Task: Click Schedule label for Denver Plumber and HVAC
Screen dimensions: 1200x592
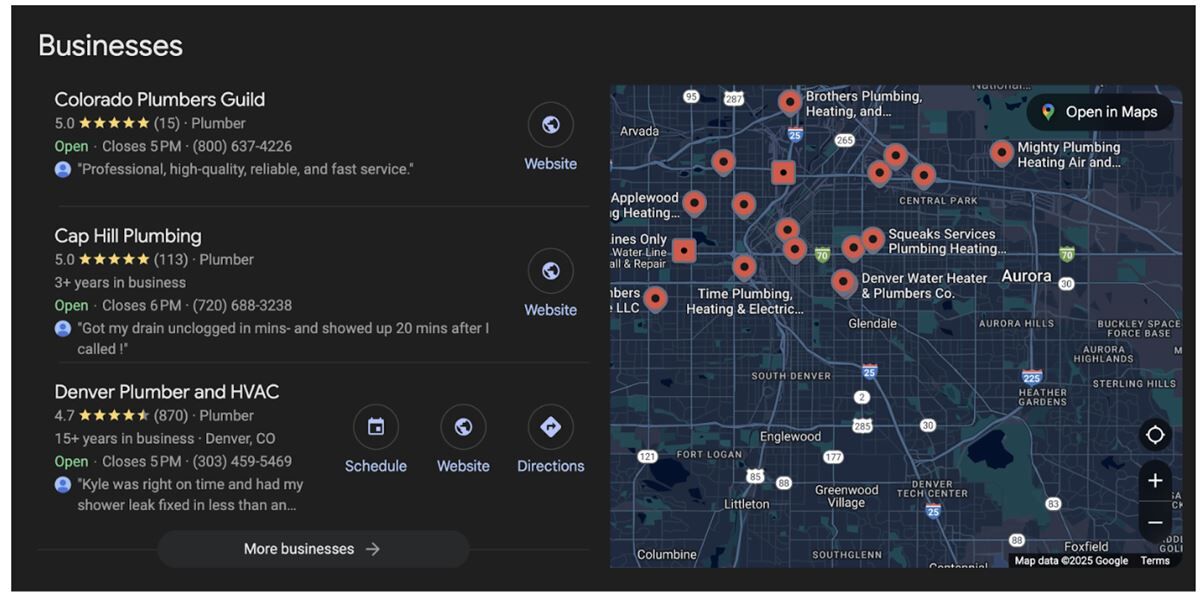Action: pyautogui.click(x=376, y=466)
